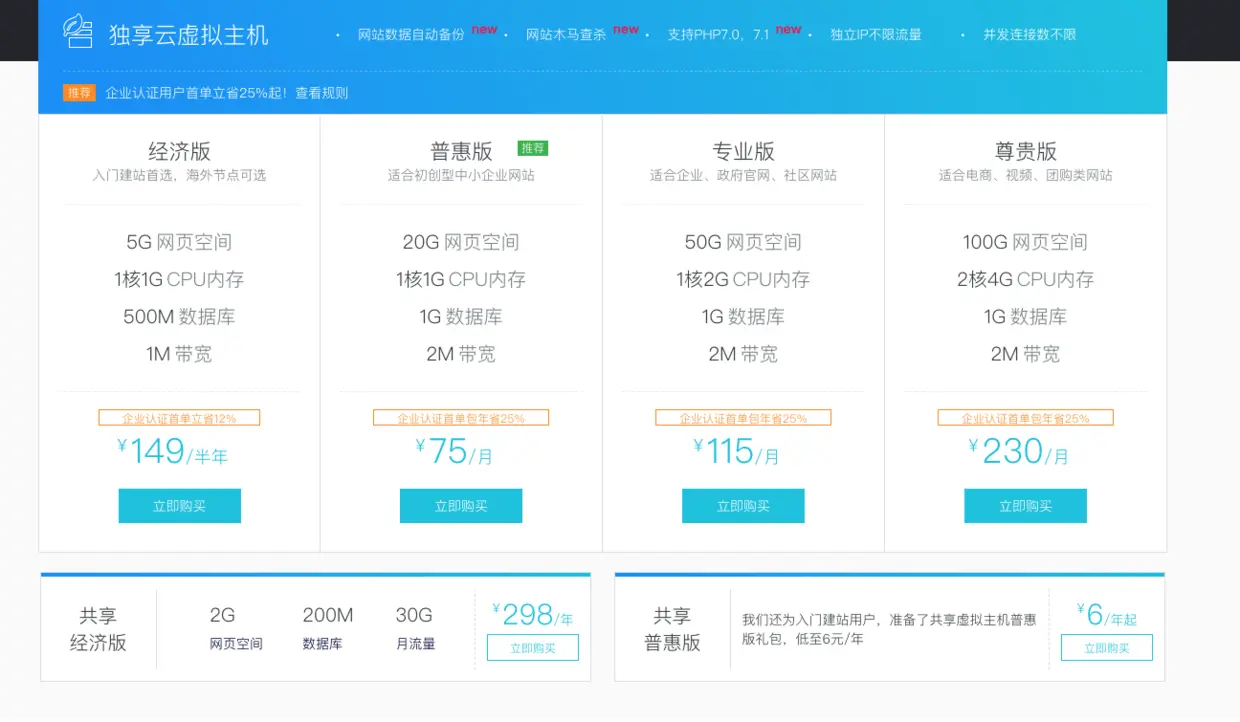Click the 独享云虚拟主机 title
The width and height of the screenshot is (1240, 722).
tap(189, 35)
